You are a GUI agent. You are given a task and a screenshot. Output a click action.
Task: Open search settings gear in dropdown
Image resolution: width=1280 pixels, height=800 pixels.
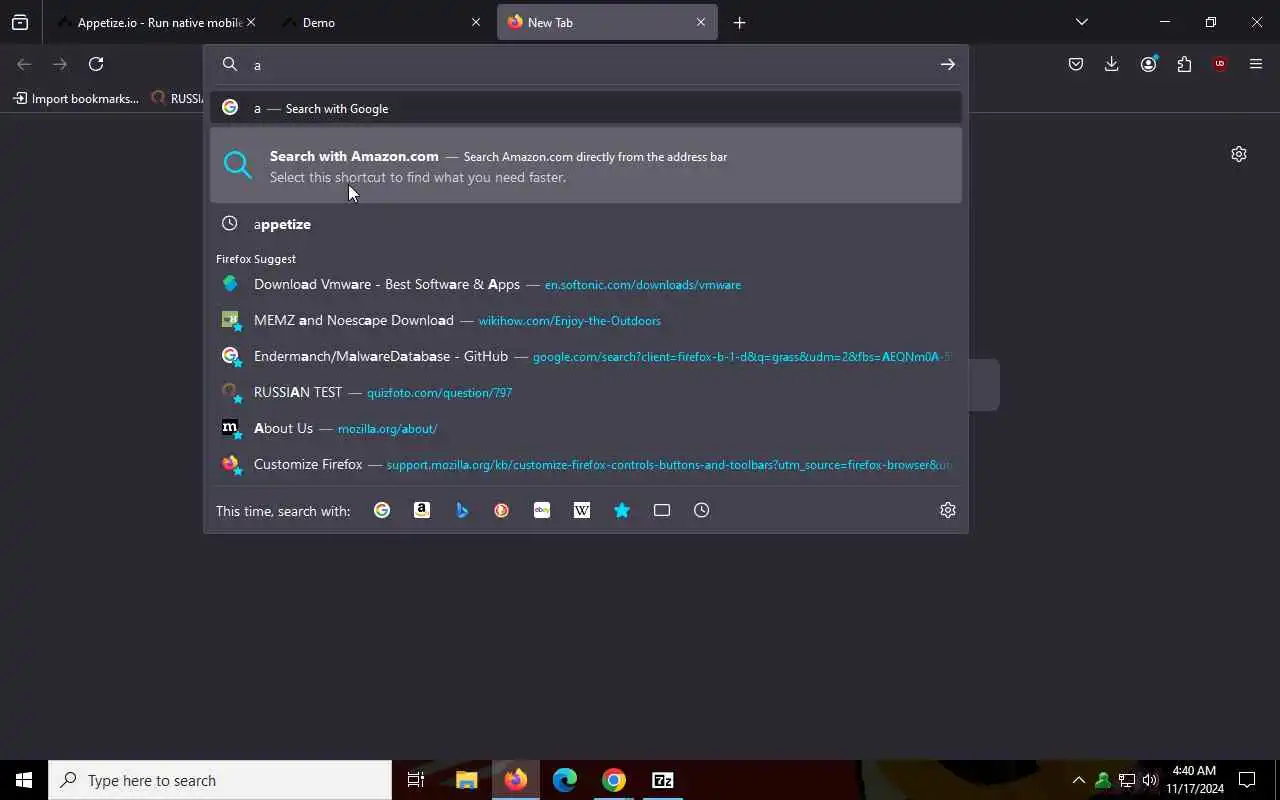(948, 510)
